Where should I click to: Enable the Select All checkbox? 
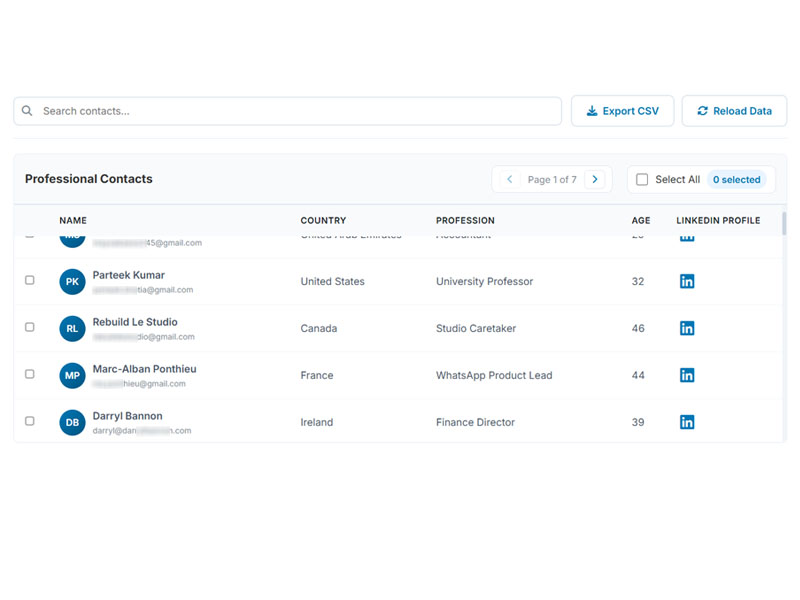coord(641,179)
